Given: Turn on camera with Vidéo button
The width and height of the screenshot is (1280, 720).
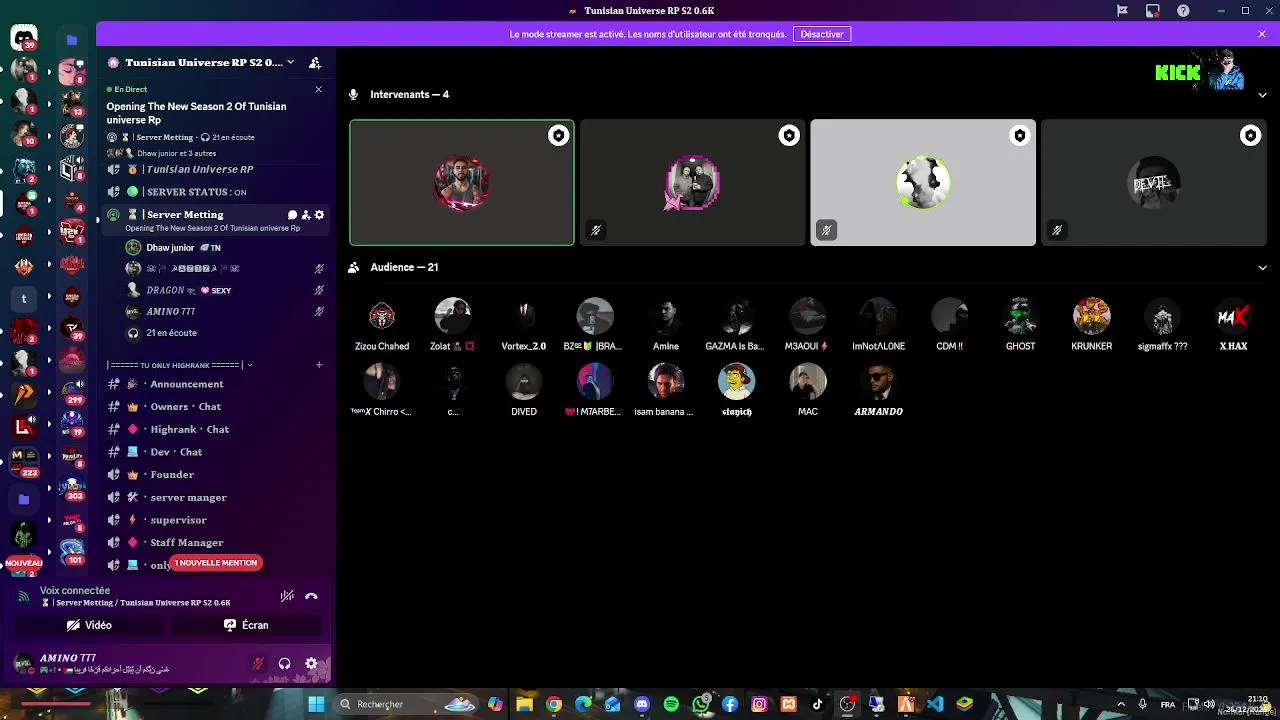Looking at the screenshot, I should pos(88,625).
